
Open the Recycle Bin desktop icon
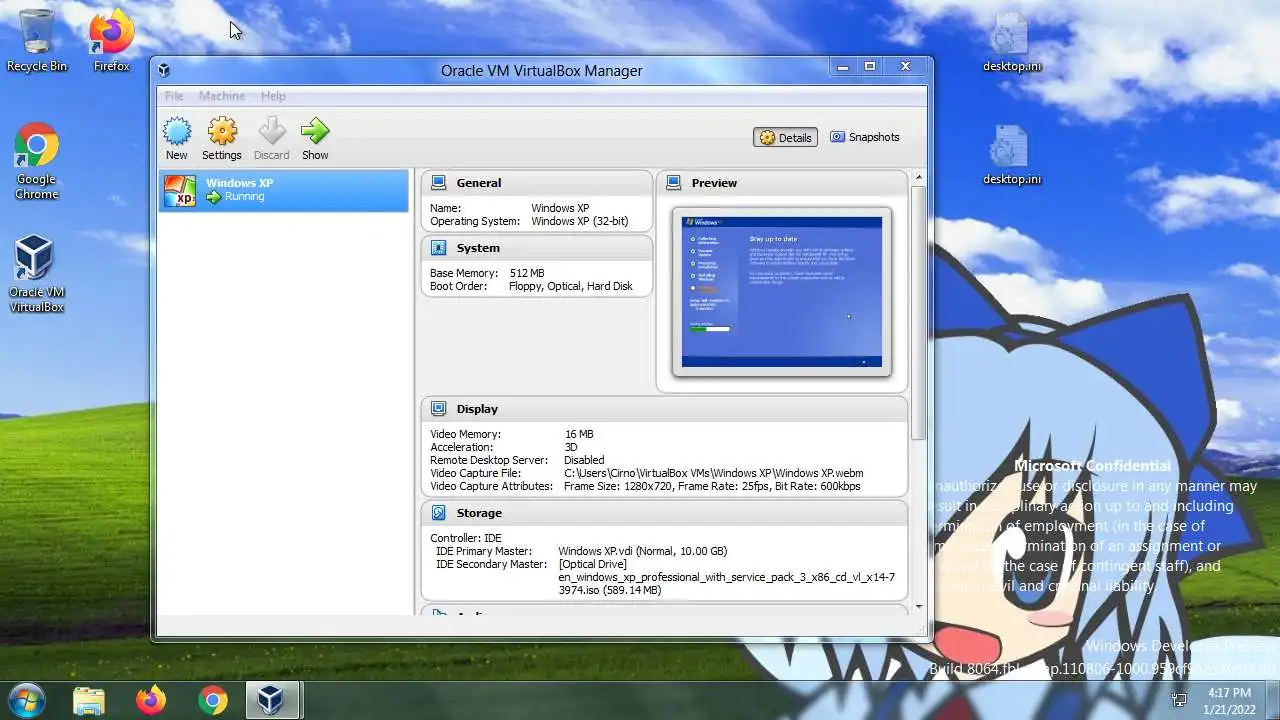coord(37,41)
